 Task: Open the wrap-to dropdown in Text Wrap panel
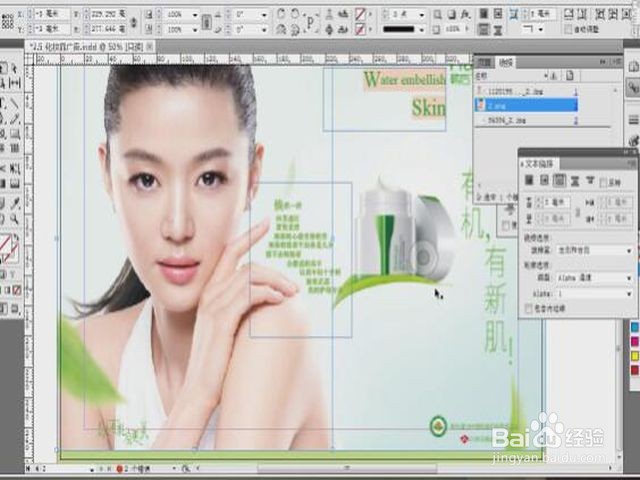pyautogui.click(x=594, y=250)
